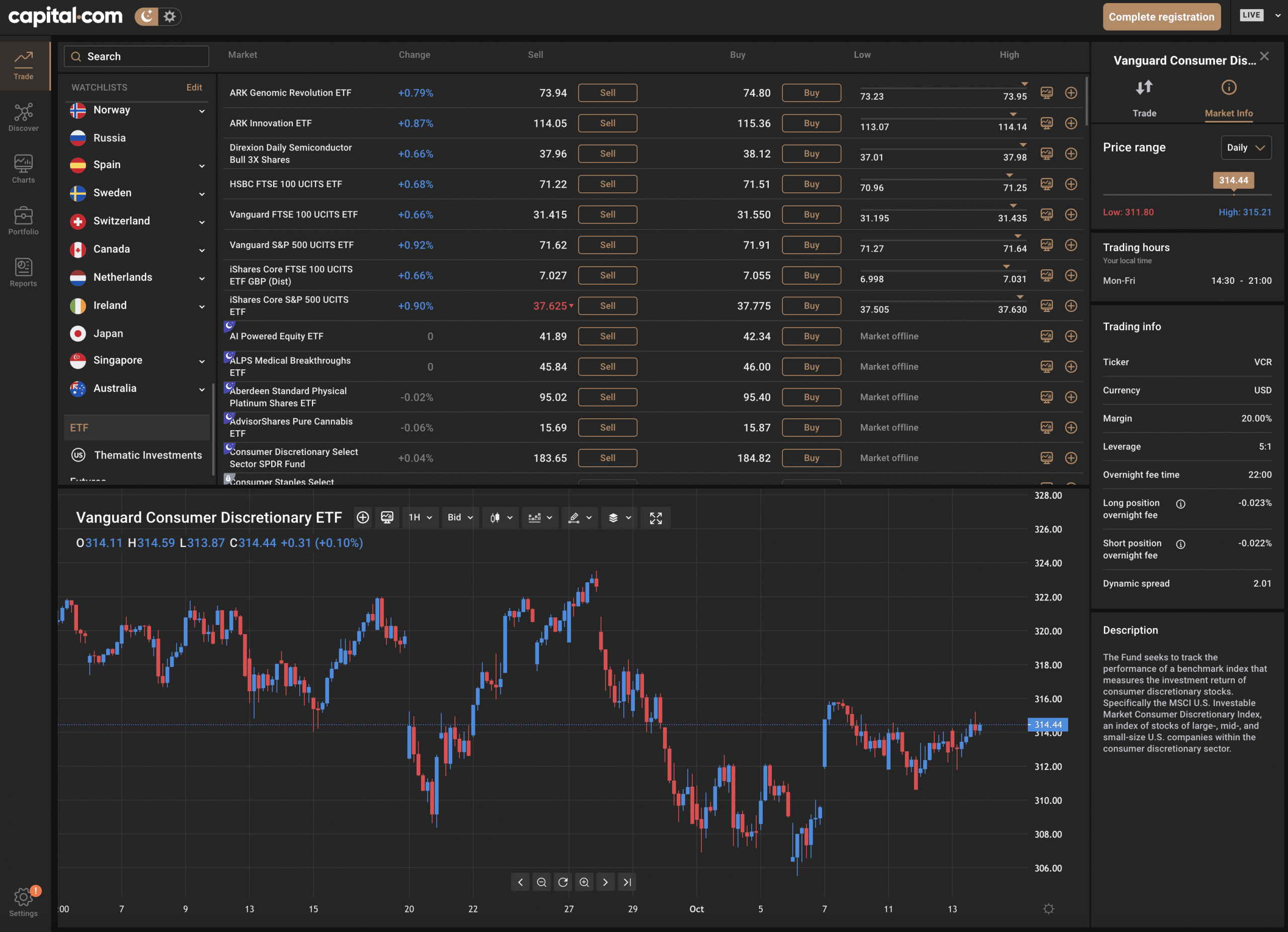Expand the Canada watchlist group

tap(202, 250)
